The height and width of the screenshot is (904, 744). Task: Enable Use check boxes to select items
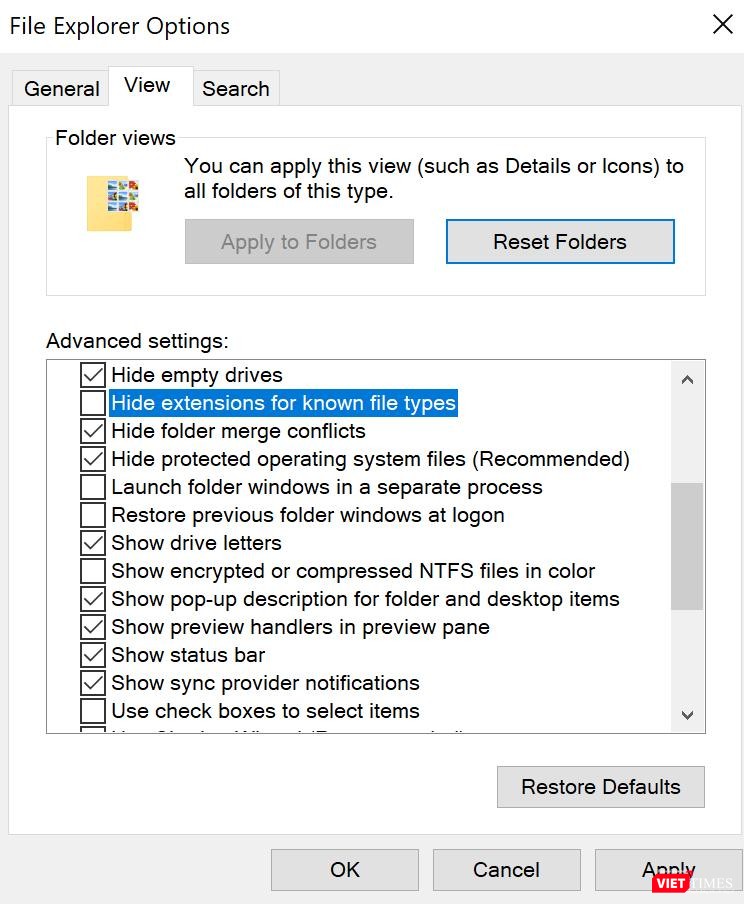point(91,710)
